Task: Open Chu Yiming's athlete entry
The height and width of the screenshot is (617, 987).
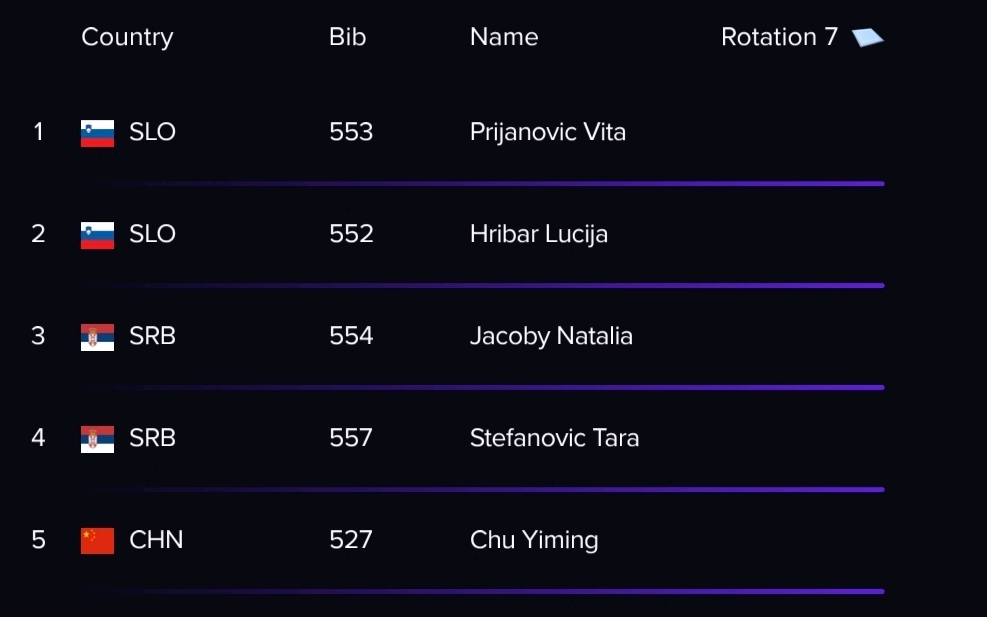Action: (534, 541)
